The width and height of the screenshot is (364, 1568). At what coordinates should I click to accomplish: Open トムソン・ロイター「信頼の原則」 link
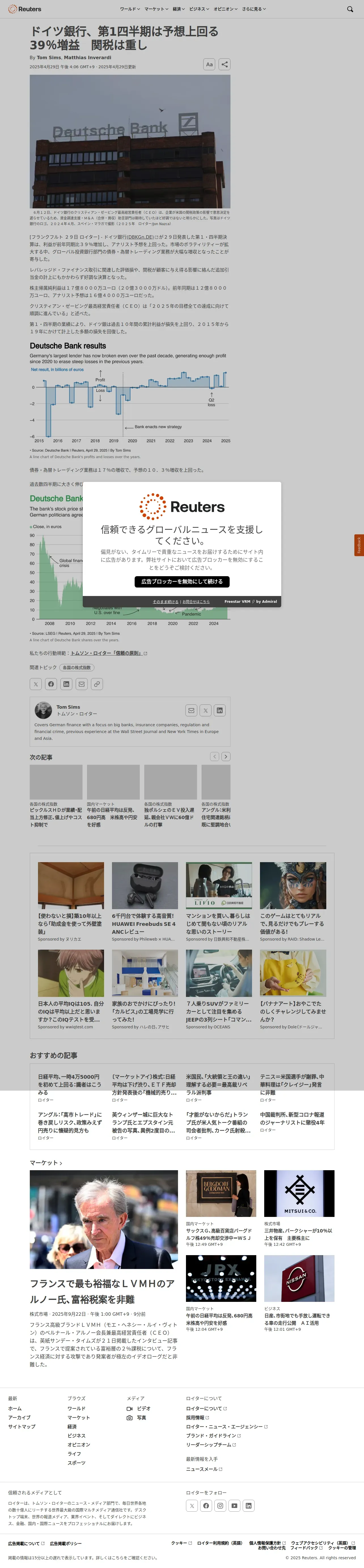(x=109, y=653)
